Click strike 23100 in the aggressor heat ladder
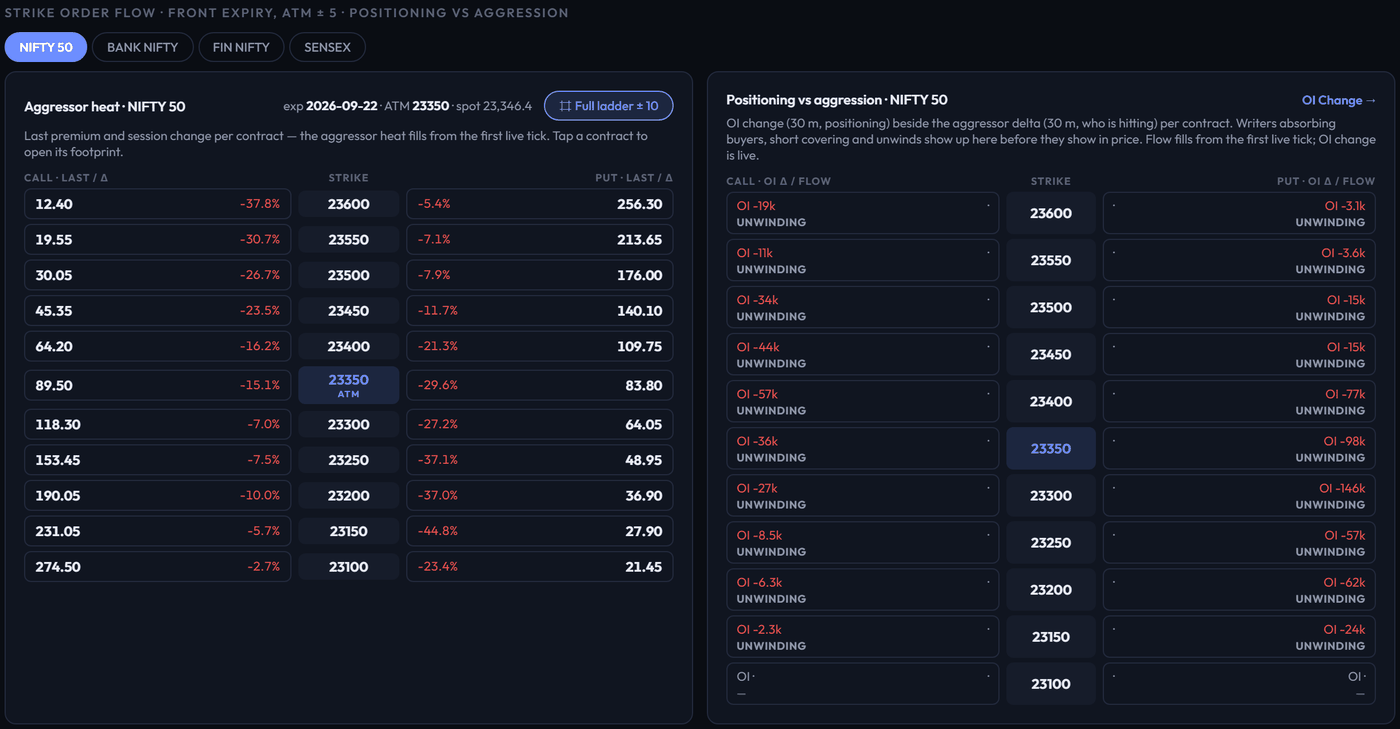 pos(349,567)
